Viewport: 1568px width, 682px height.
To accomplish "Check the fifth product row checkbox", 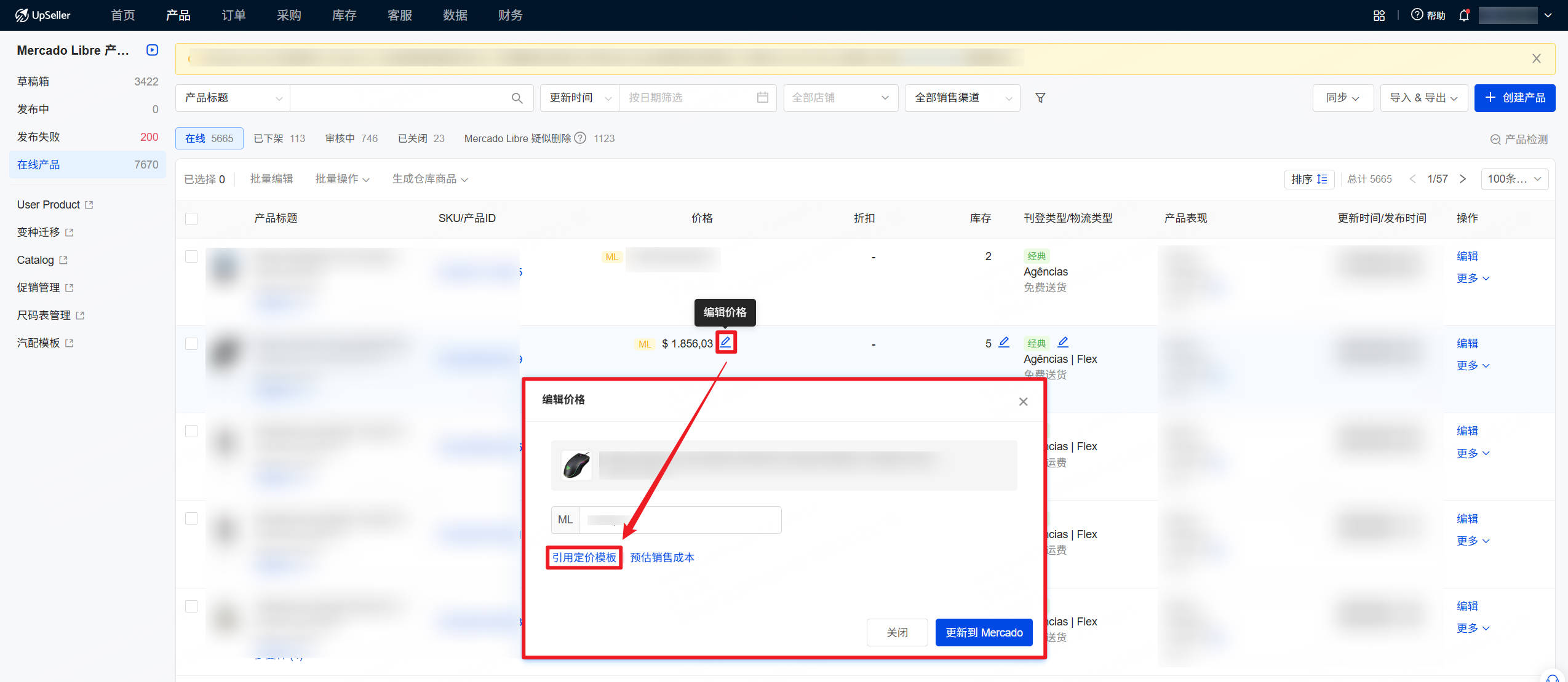I will pyautogui.click(x=191, y=606).
